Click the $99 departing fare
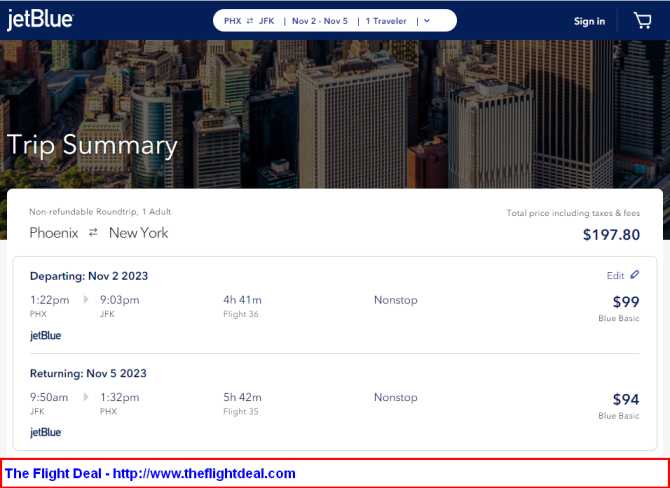 coord(626,302)
